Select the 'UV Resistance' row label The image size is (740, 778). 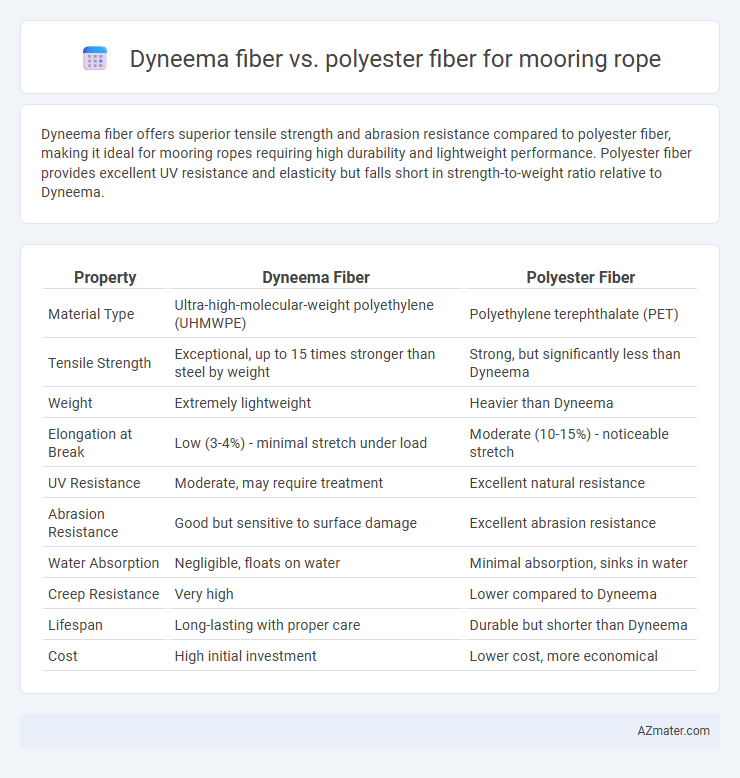coord(94,483)
